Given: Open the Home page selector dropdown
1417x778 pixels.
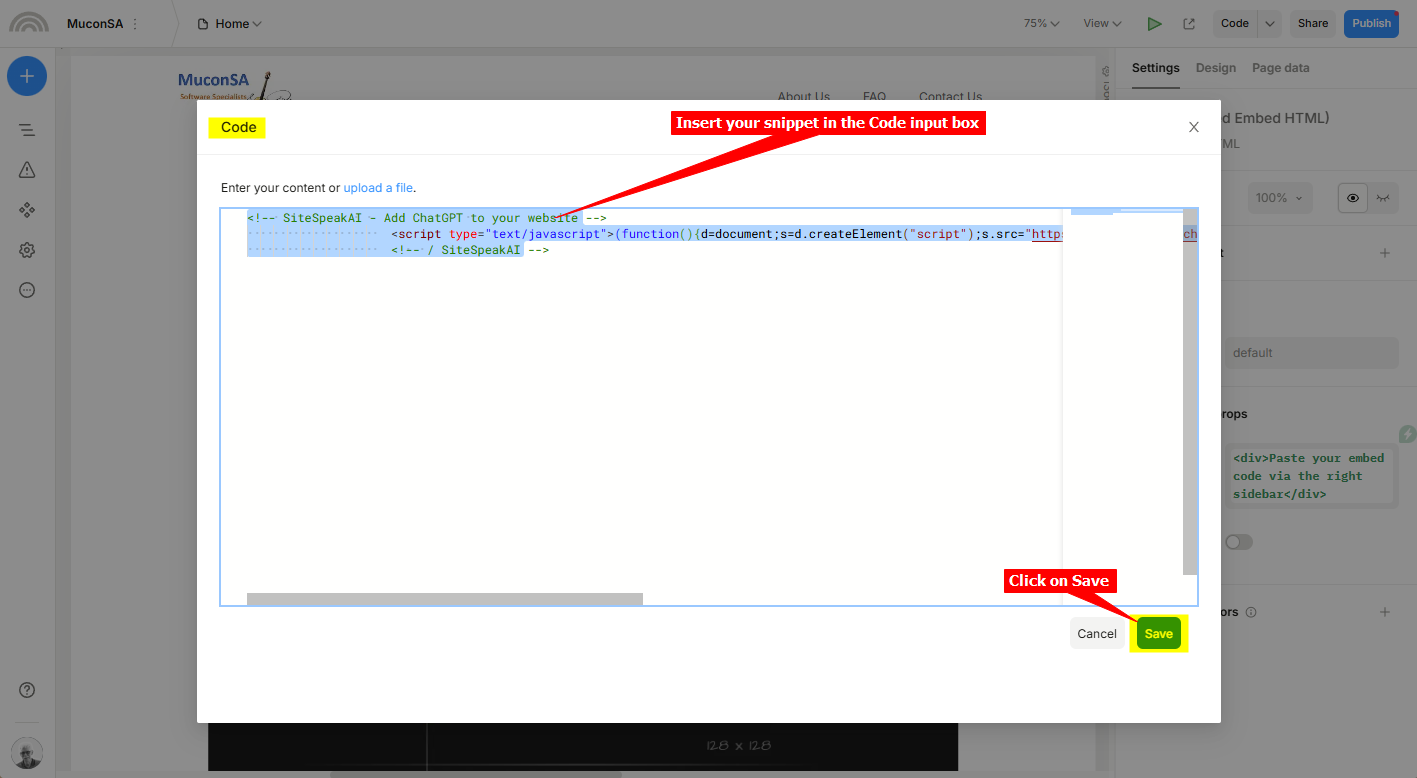Looking at the screenshot, I should [x=231, y=24].
